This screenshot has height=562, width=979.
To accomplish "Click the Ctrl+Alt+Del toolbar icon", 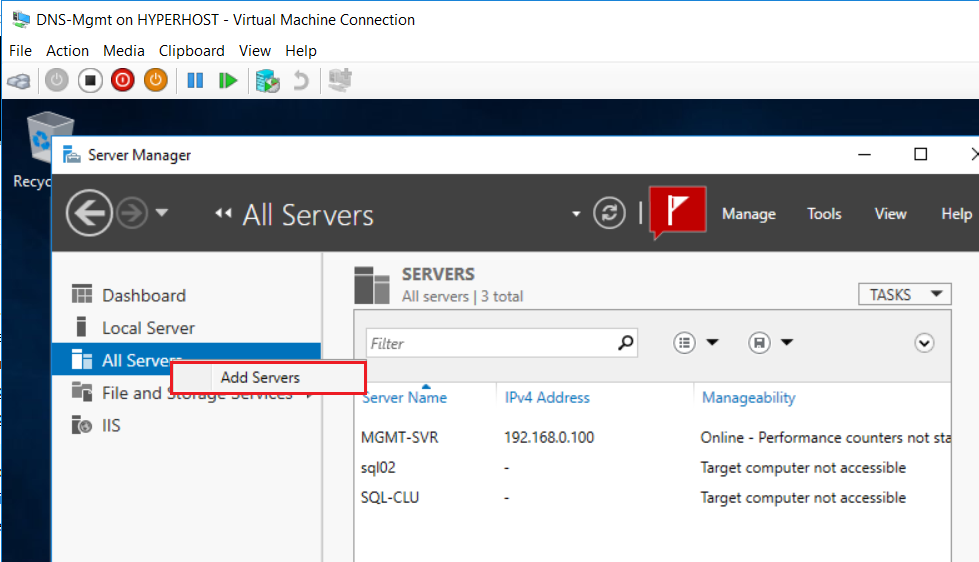I will pyautogui.click(x=19, y=81).
